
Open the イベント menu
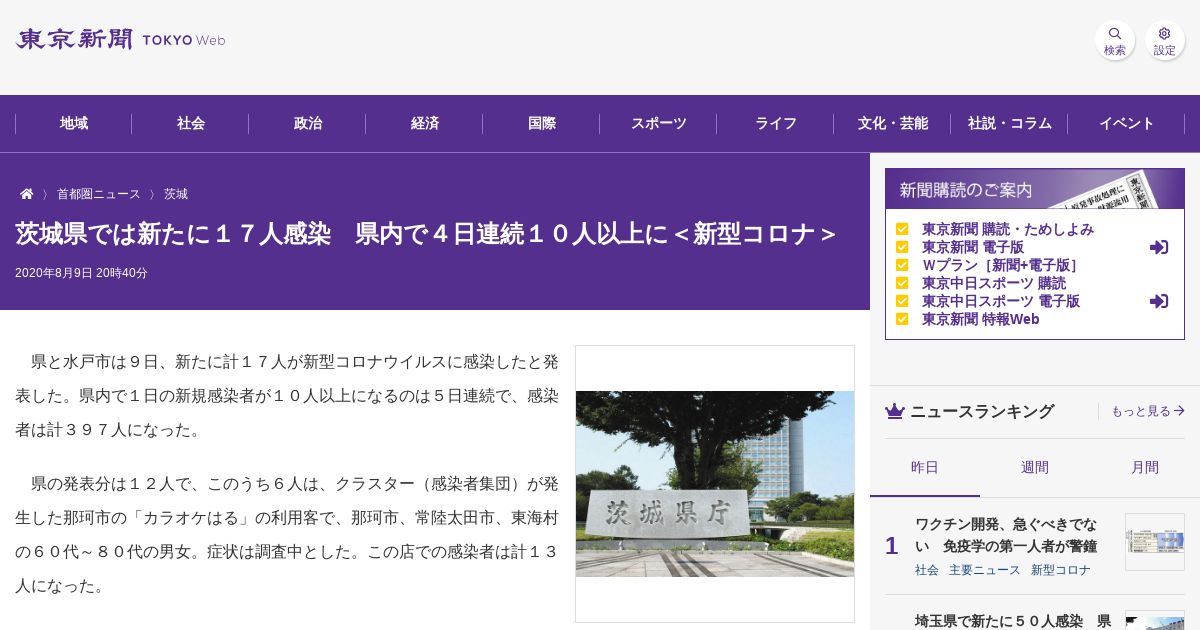[x=1127, y=124]
